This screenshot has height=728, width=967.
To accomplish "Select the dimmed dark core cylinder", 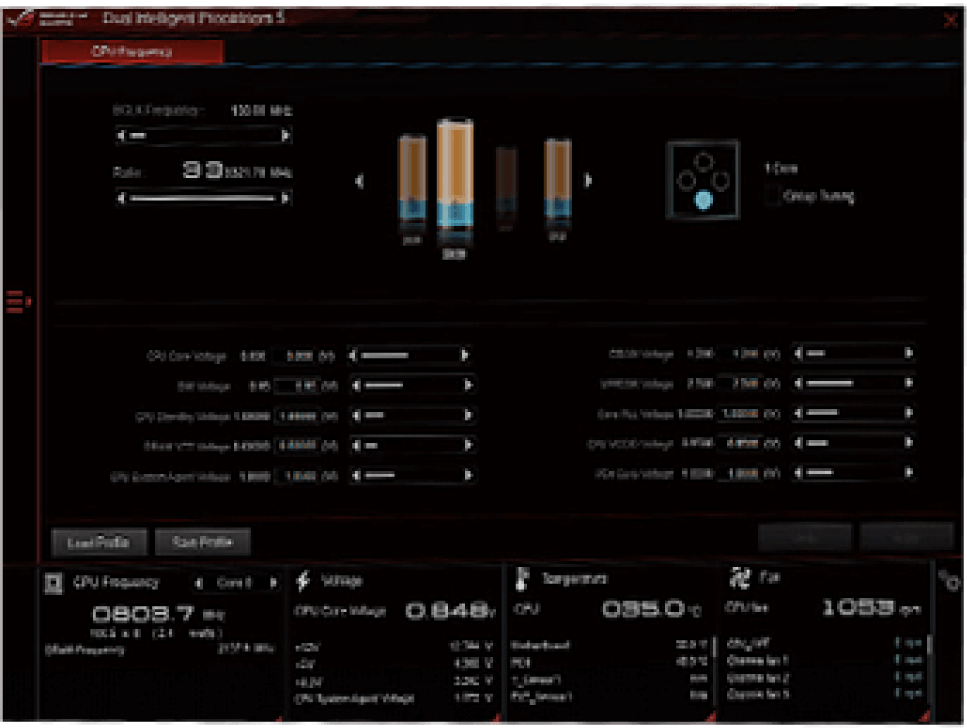I will (x=506, y=185).
